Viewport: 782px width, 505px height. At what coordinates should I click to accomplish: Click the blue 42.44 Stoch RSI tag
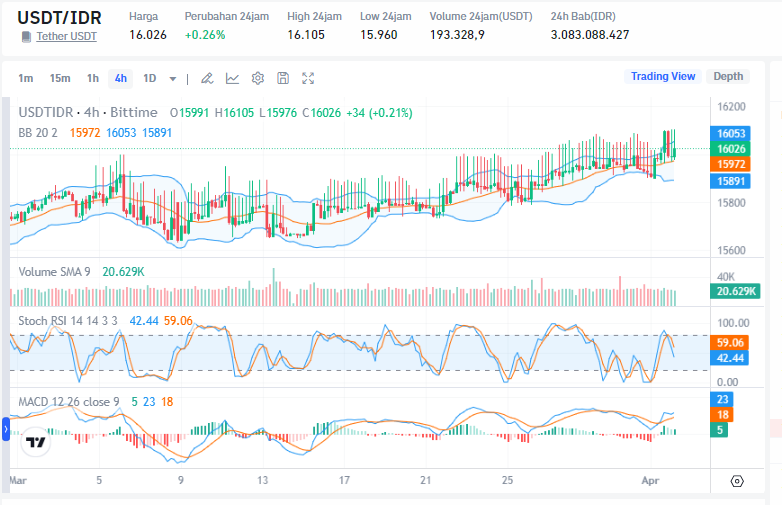click(729, 358)
